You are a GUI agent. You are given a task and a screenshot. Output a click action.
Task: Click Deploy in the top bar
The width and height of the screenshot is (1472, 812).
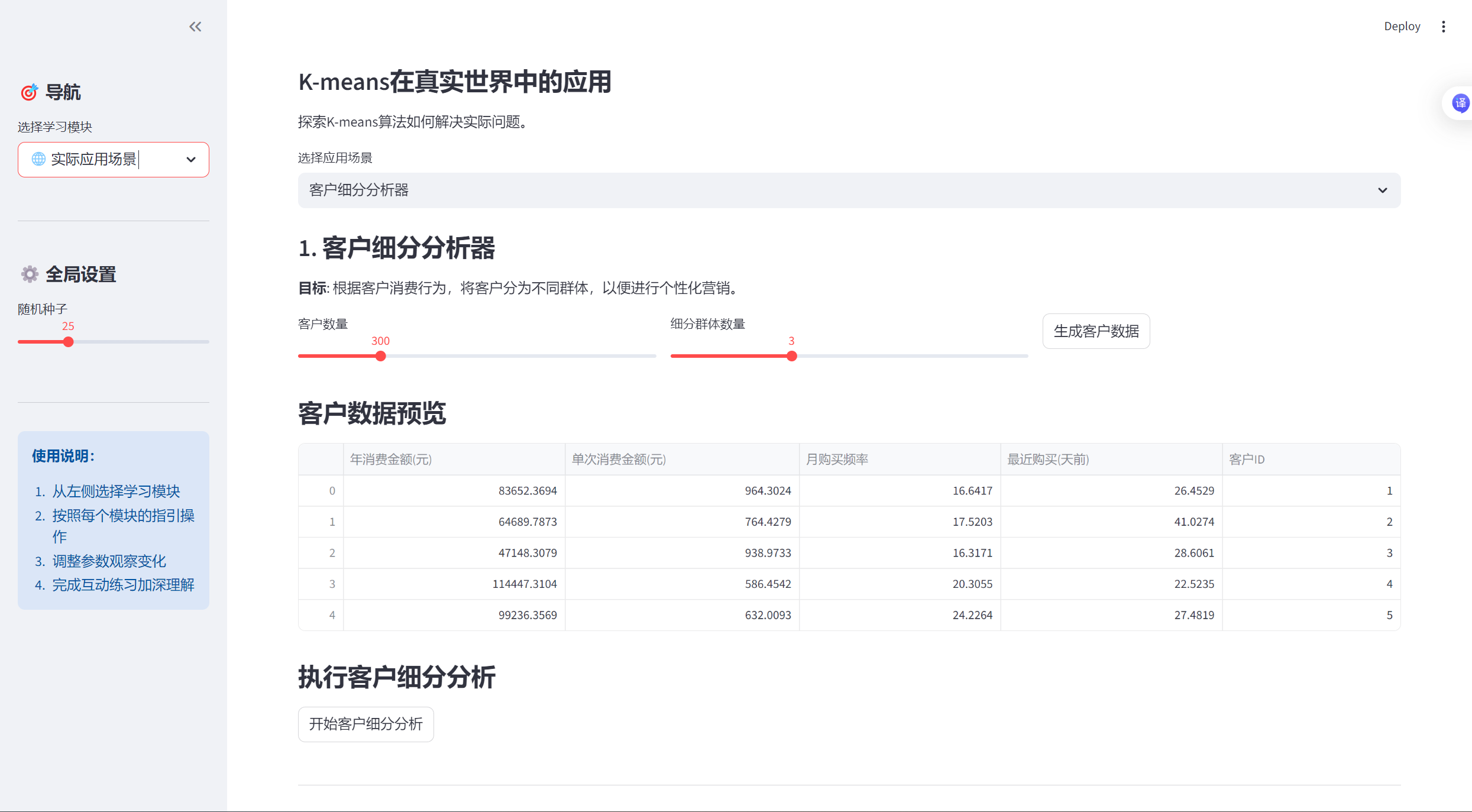(x=1402, y=27)
